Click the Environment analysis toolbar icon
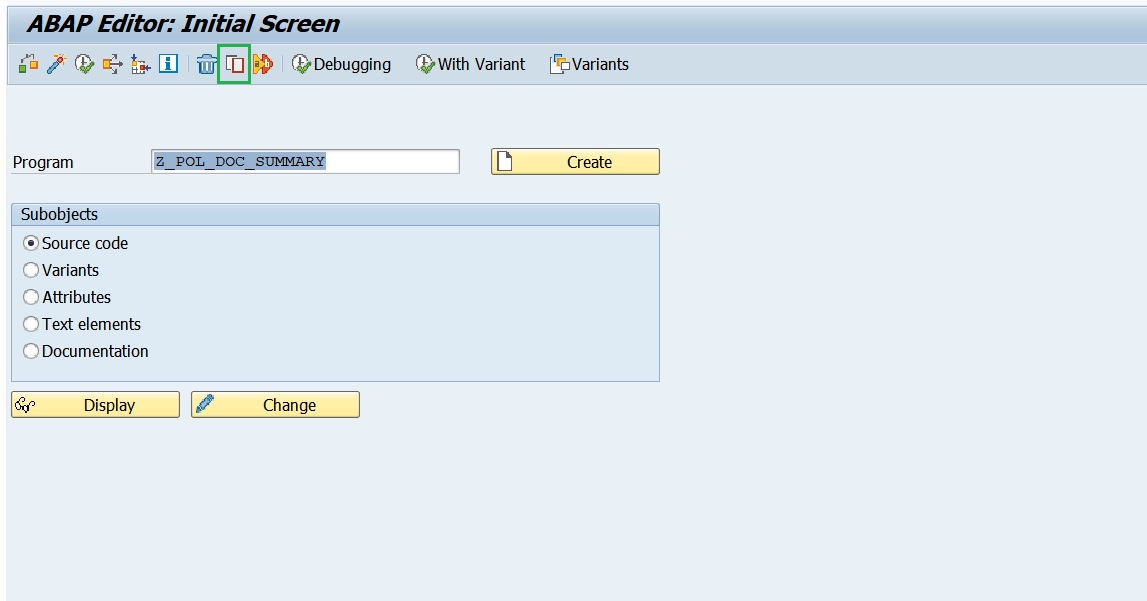Image resolution: width=1147 pixels, height=601 pixels. [140, 64]
